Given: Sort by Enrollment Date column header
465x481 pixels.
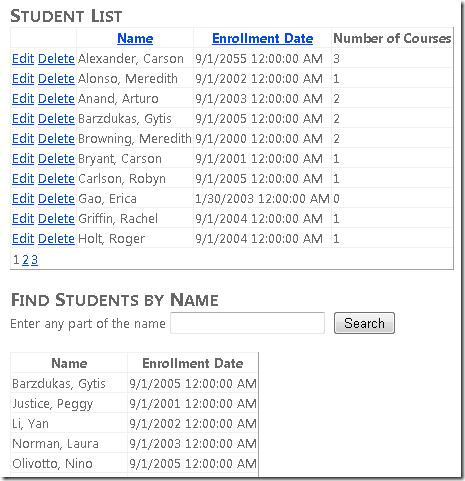Looking at the screenshot, I should point(262,38).
